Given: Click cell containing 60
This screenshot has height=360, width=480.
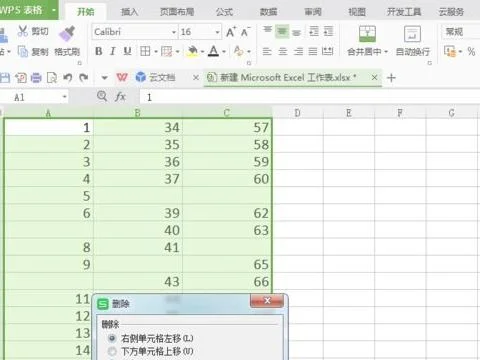Looking at the screenshot, I should point(227,179).
